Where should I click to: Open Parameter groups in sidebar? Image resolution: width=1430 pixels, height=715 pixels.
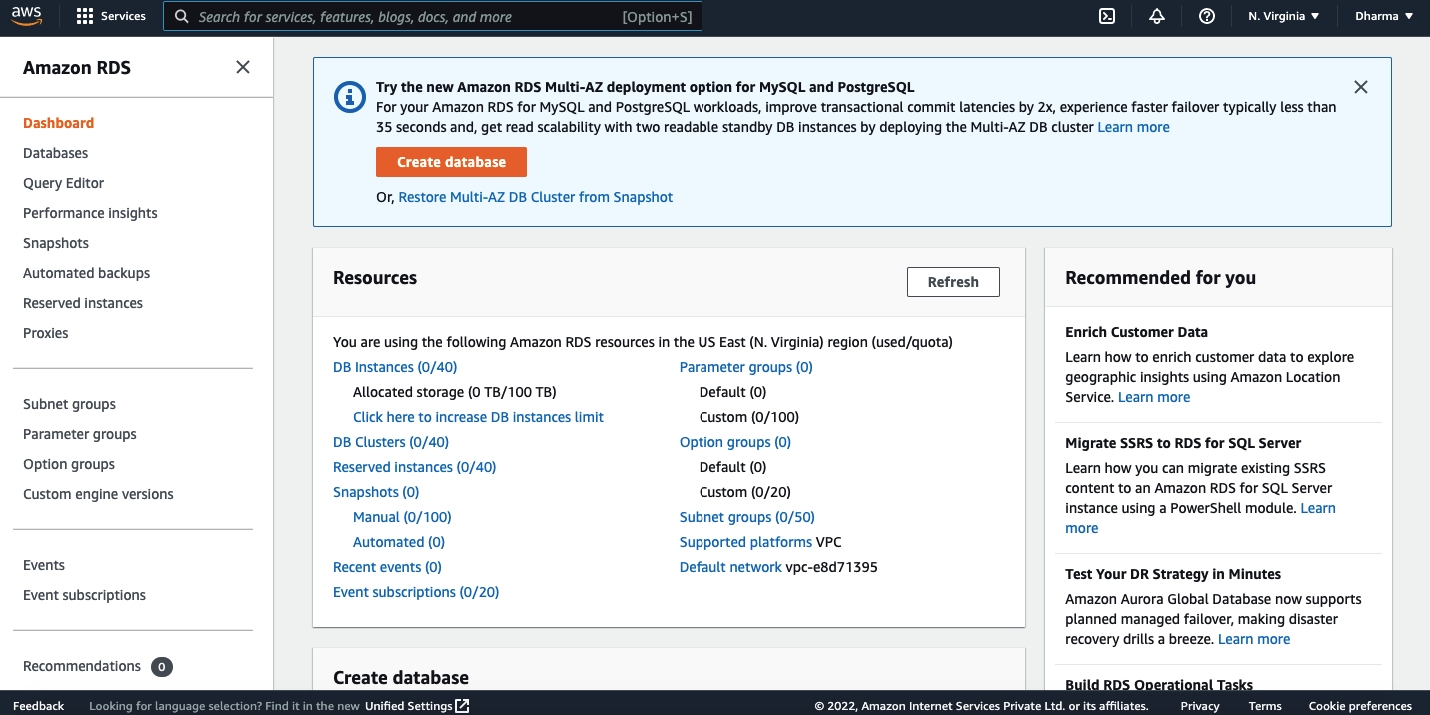[80, 434]
